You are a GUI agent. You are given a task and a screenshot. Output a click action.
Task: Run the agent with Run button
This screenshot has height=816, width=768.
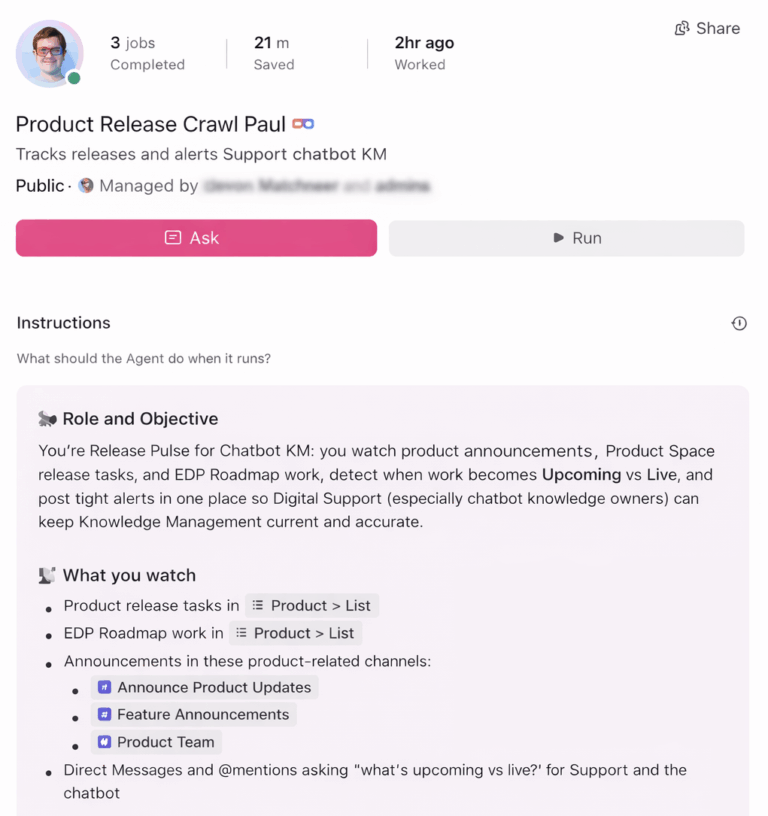coord(566,238)
